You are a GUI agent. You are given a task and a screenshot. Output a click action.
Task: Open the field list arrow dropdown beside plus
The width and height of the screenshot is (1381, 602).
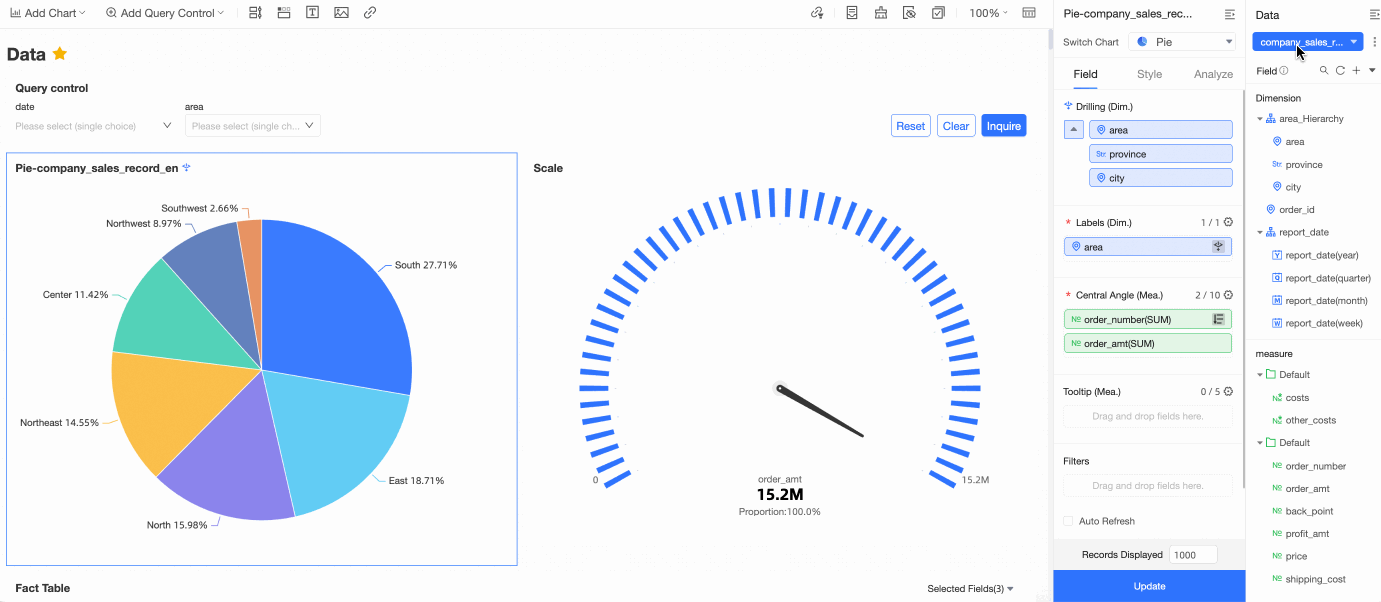(1372, 70)
